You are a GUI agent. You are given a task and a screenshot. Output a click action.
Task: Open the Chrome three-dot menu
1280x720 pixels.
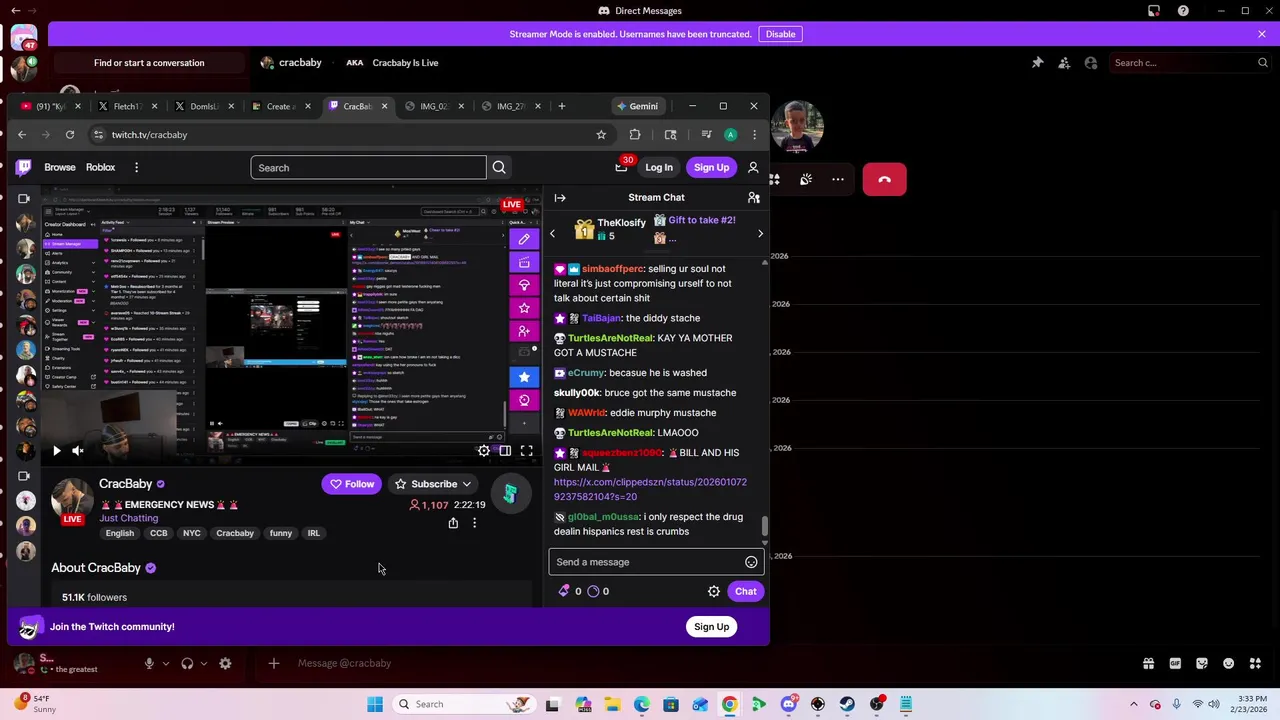[x=754, y=135]
